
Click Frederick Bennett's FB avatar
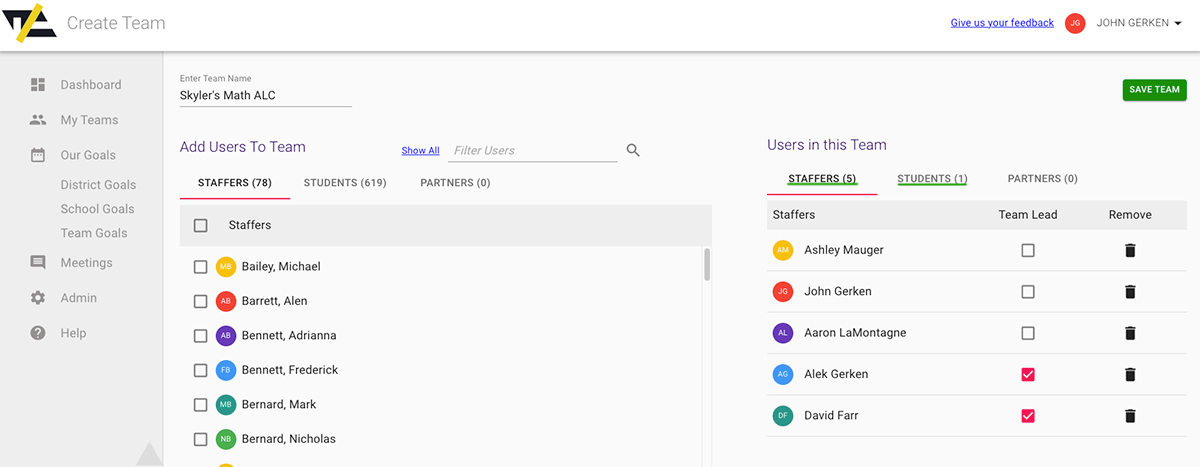(226, 370)
